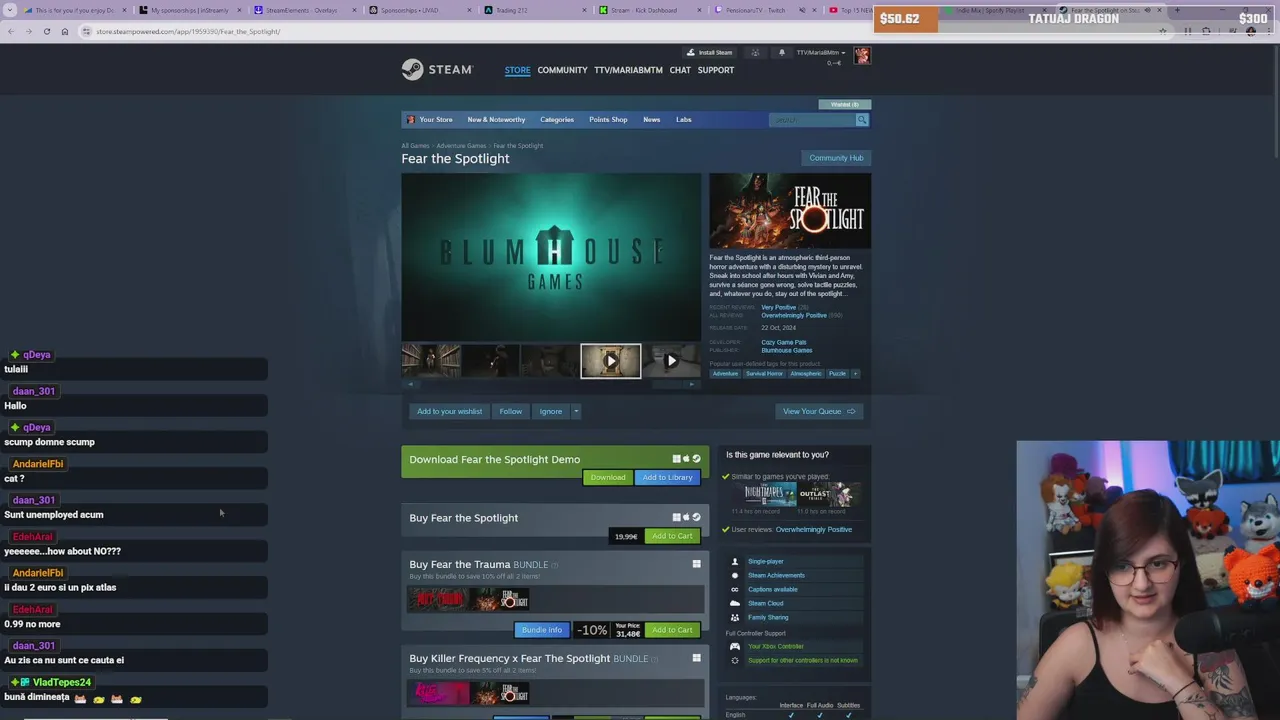This screenshot has width=1280, height=720.
Task: Click the question mark beside Killer Frequency BUNDLE
Action: tap(655, 659)
